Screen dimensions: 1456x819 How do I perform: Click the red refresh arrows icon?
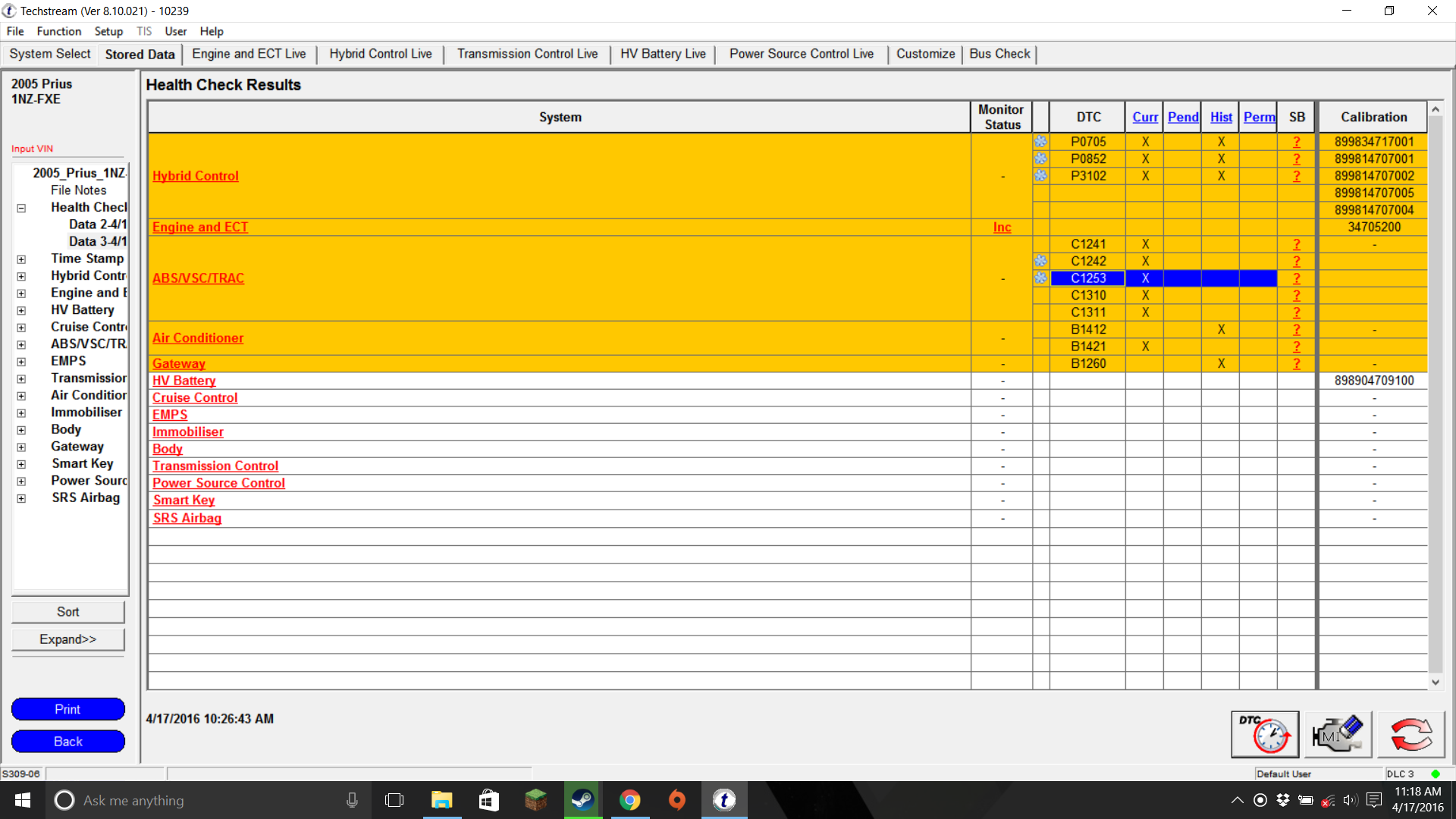pos(1411,734)
